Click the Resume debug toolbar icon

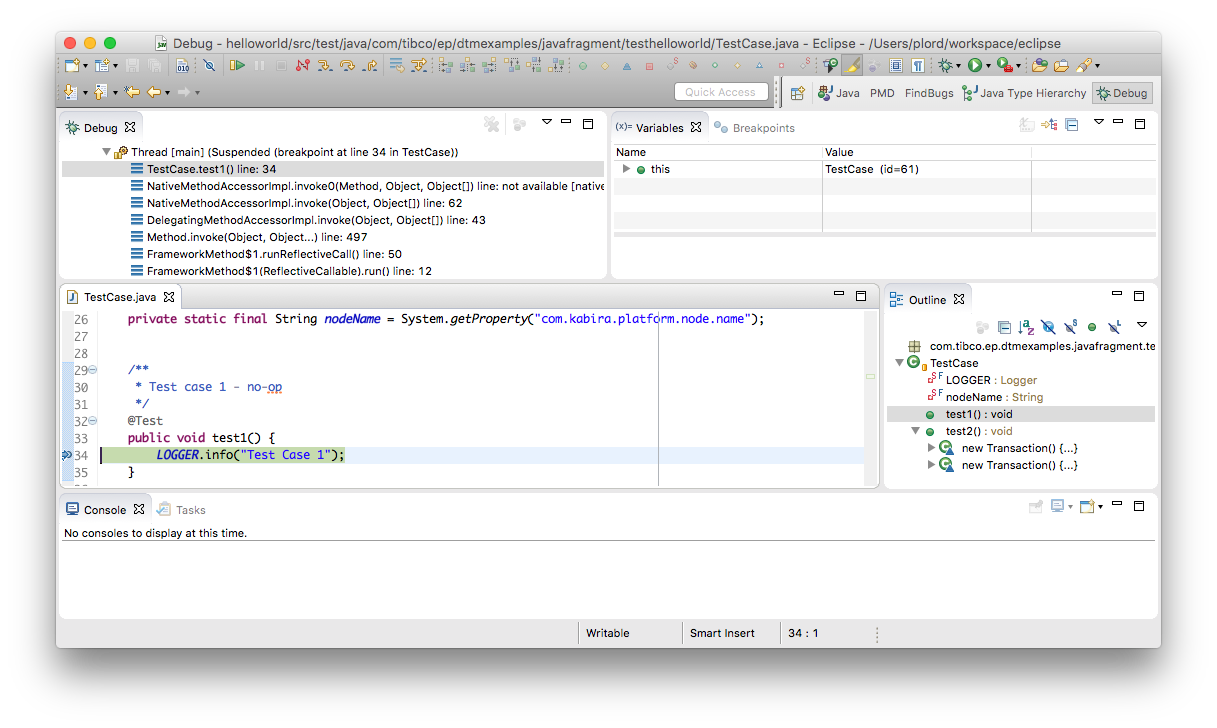tap(236, 65)
